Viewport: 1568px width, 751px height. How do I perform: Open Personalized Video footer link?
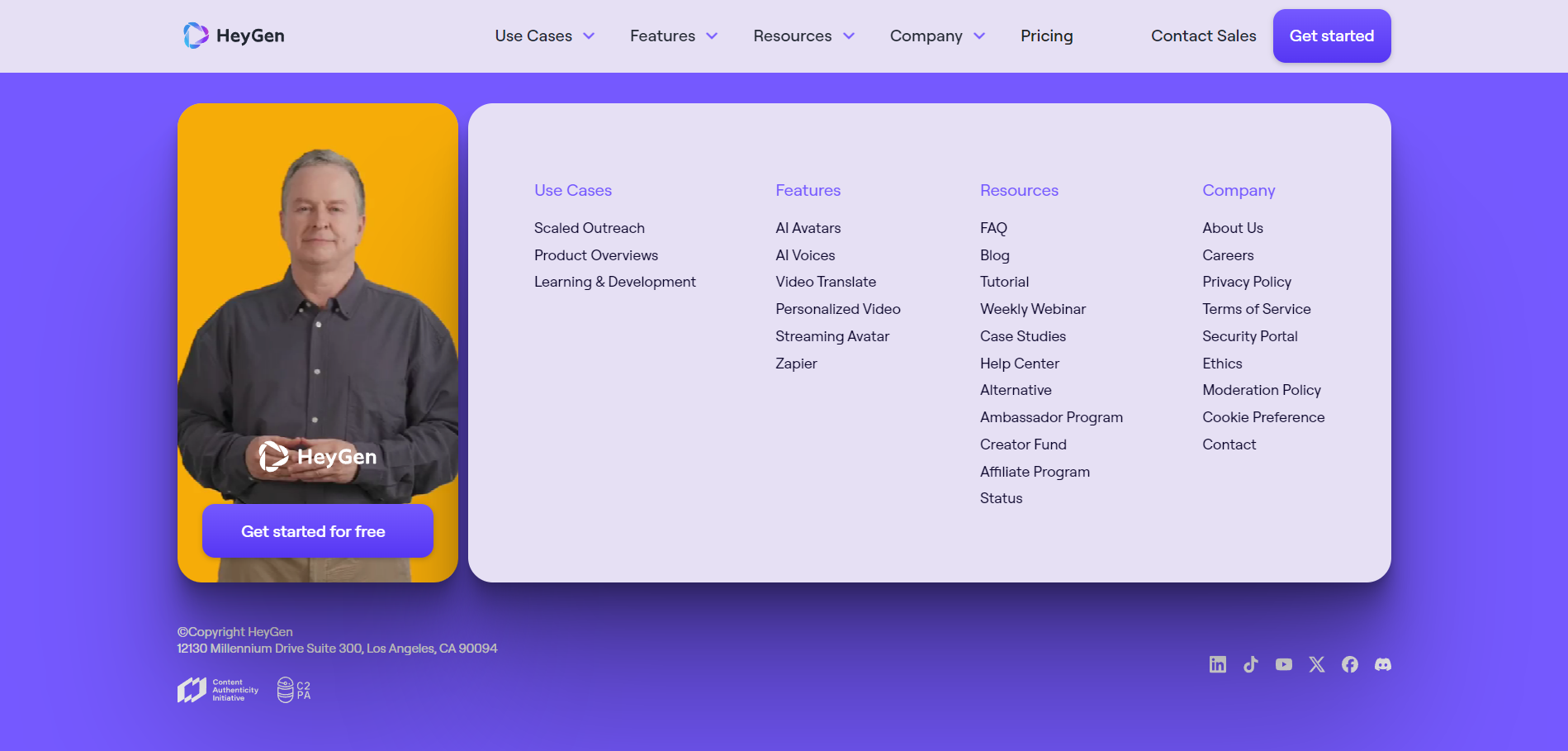pyautogui.click(x=838, y=309)
